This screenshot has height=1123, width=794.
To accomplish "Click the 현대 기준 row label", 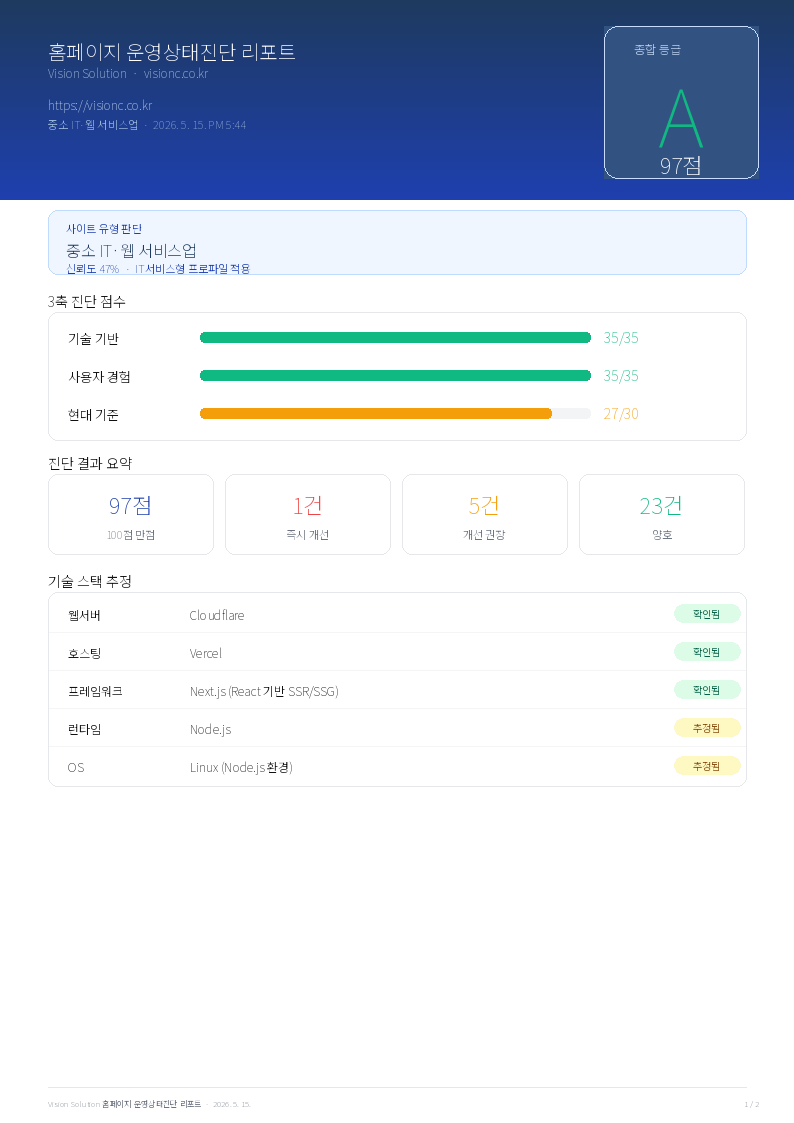I will [x=93, y=415].
